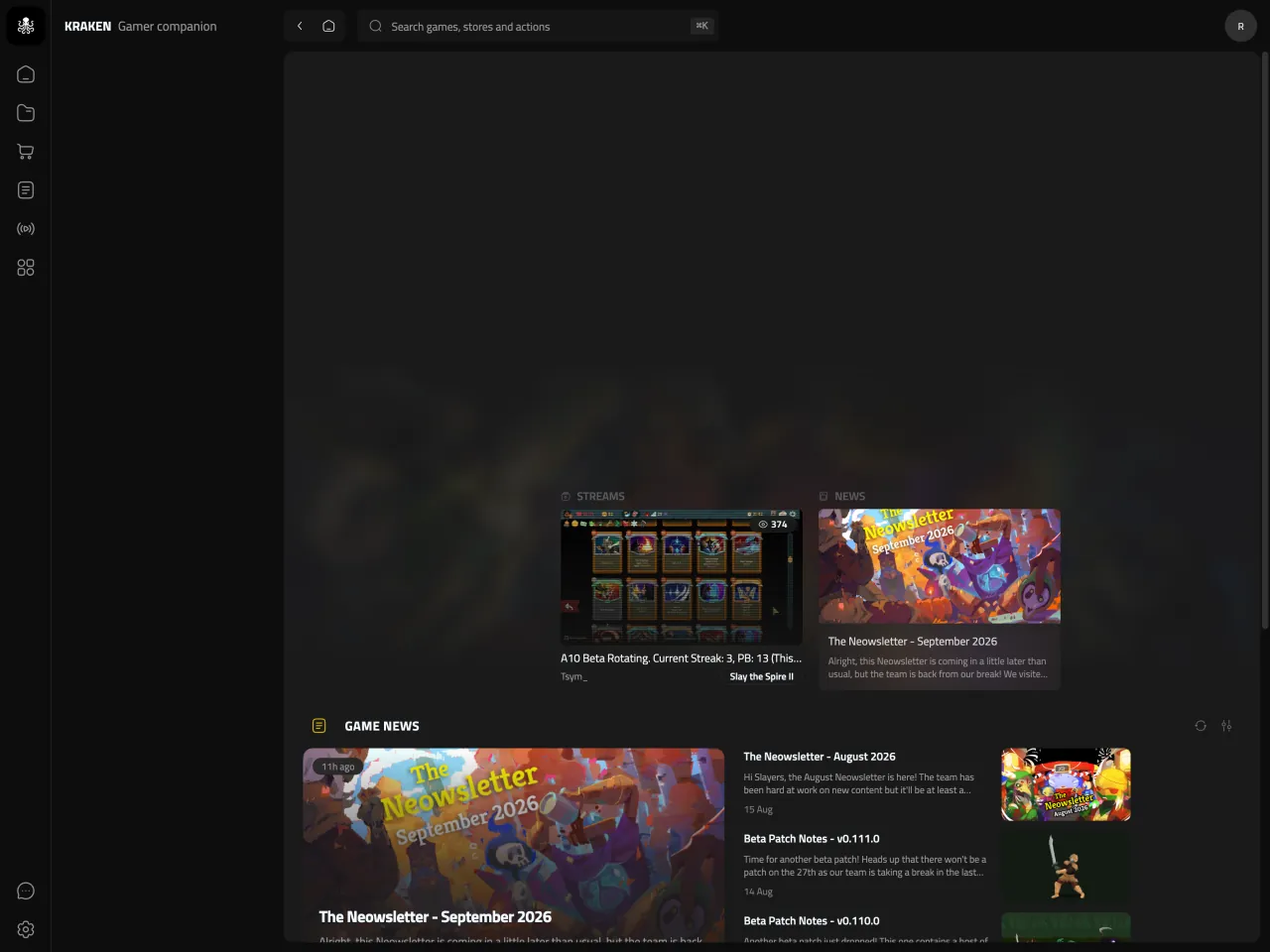
Task: Click the v0.111.0 patch notes thumbnail
Action: [1066, 867]
